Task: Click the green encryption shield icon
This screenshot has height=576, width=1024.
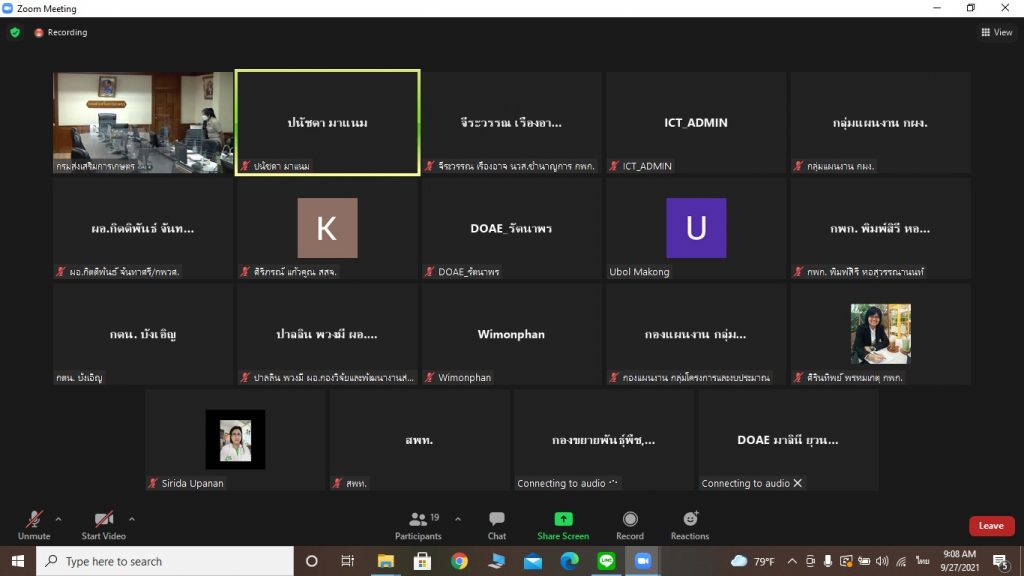Action: coord(15,32)
